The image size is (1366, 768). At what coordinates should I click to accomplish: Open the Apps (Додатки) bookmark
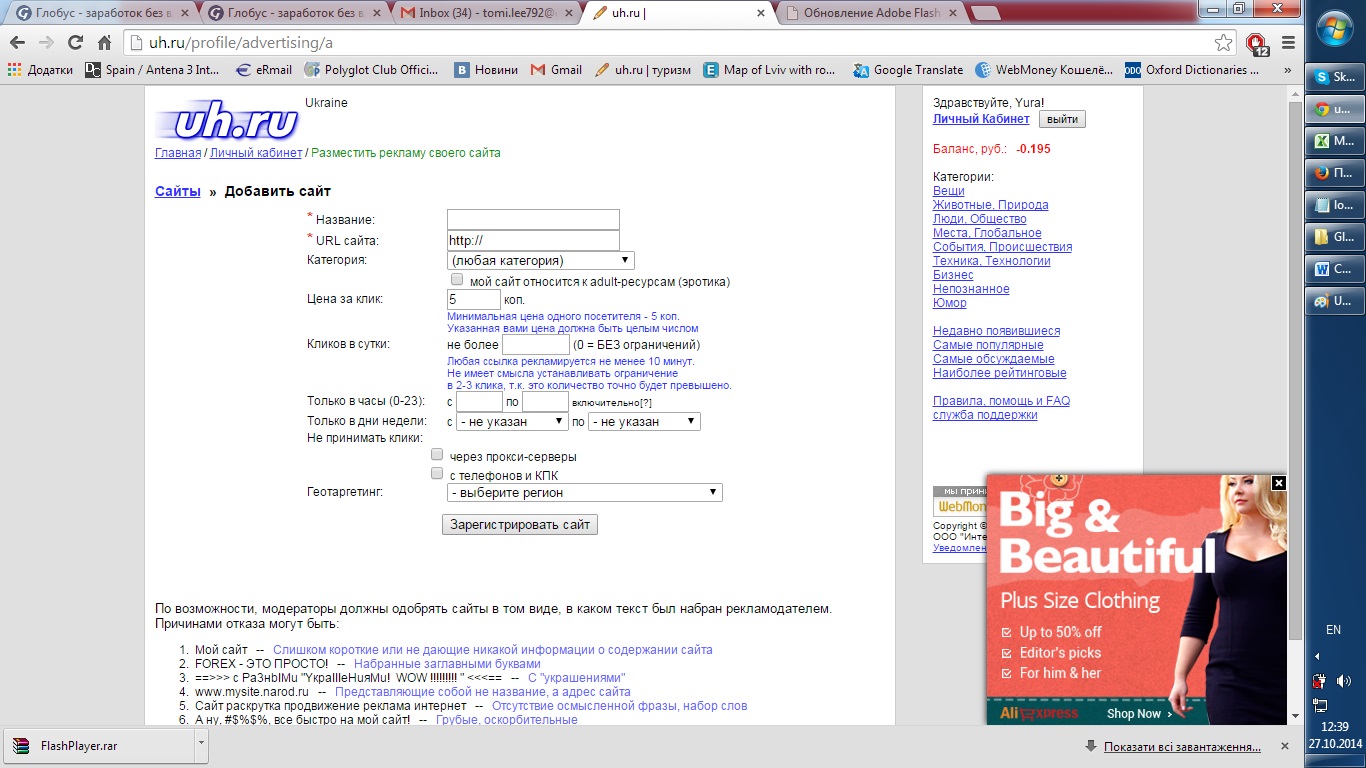(x=40, y=70)
